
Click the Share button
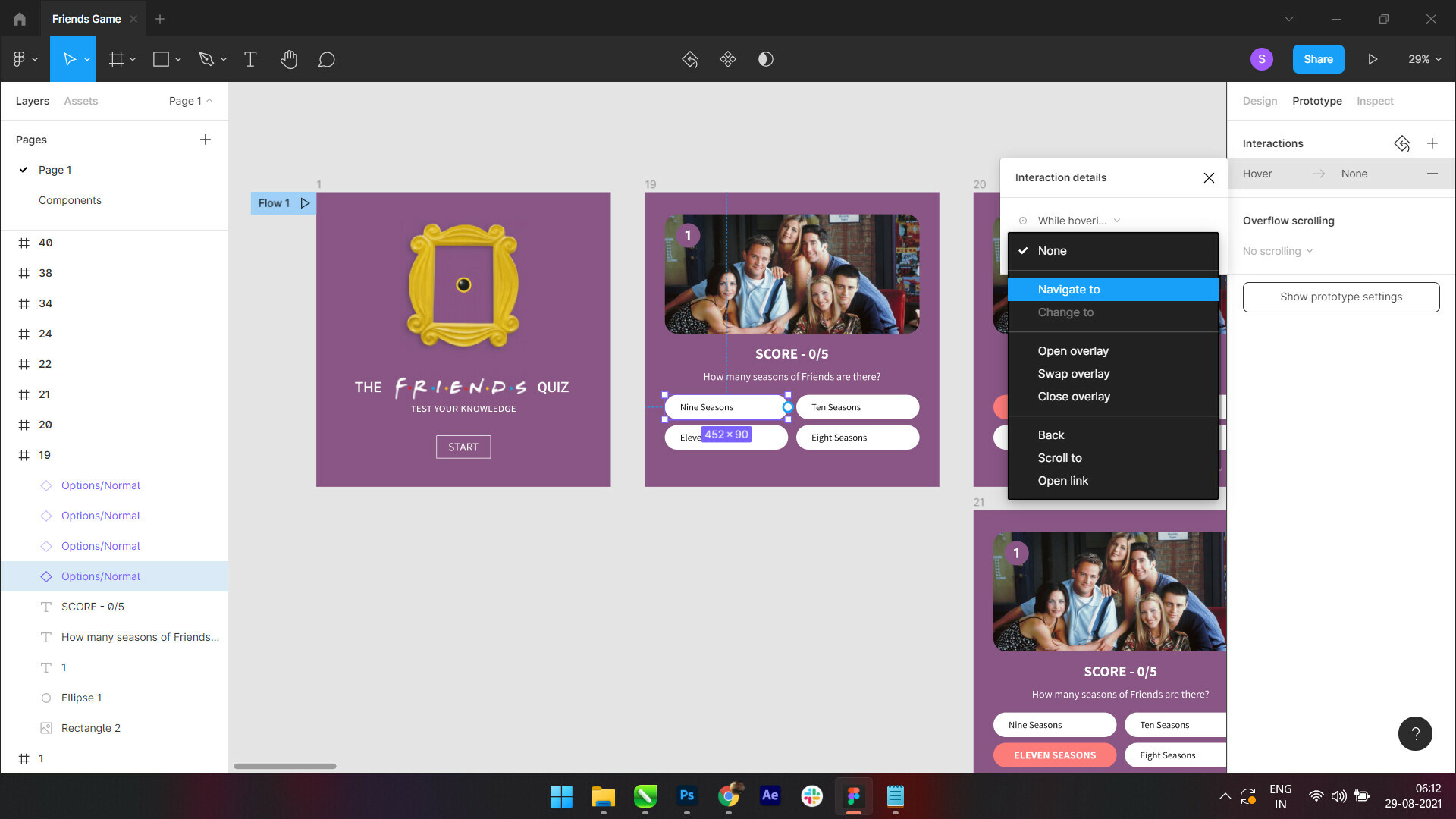1318,59
